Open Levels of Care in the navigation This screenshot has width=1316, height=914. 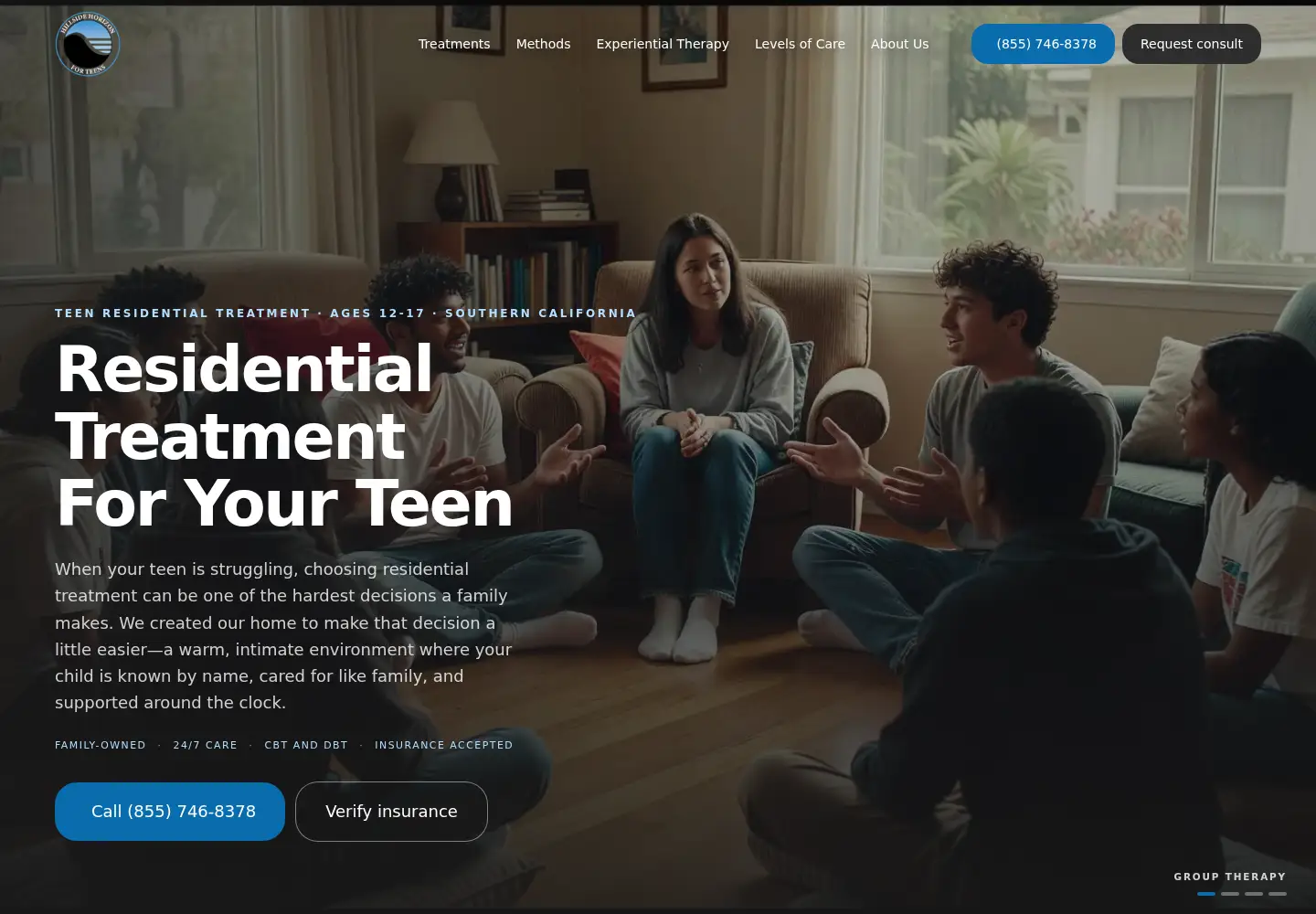(800, 44)
